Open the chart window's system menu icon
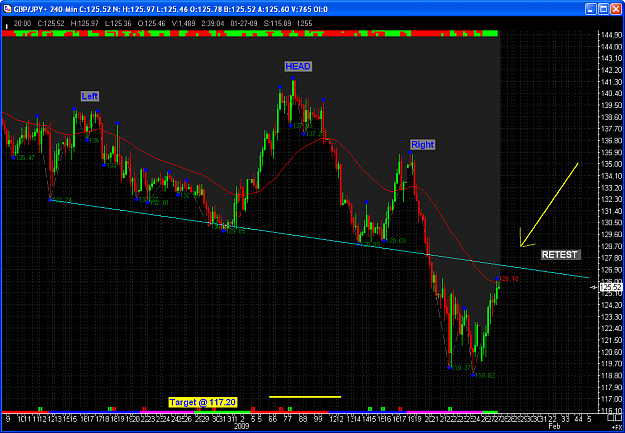This screenshot has height=433, width=625. click(x=7, y=9)
